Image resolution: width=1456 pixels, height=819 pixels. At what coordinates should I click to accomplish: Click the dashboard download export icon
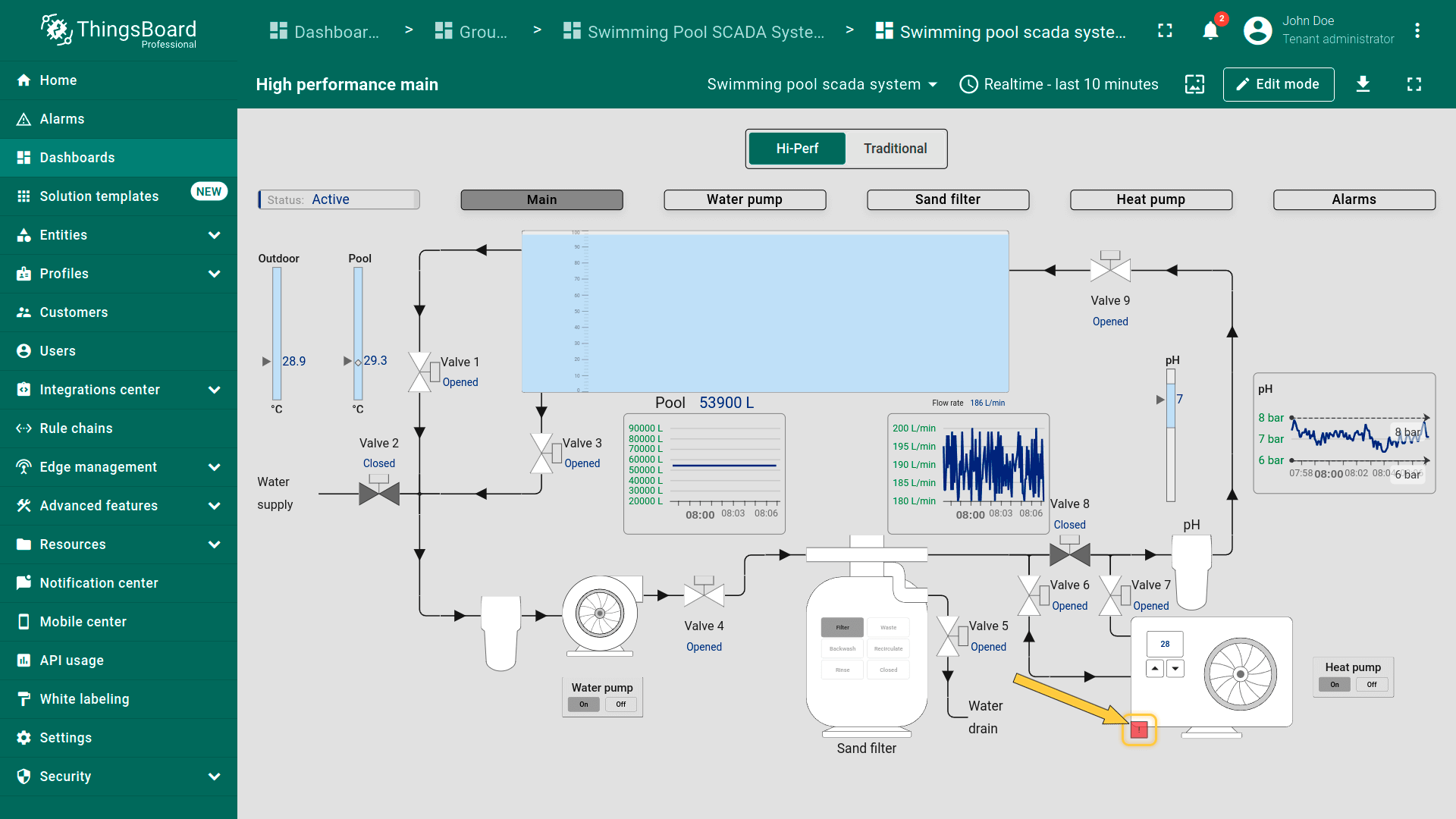(x=1363, y=84)
